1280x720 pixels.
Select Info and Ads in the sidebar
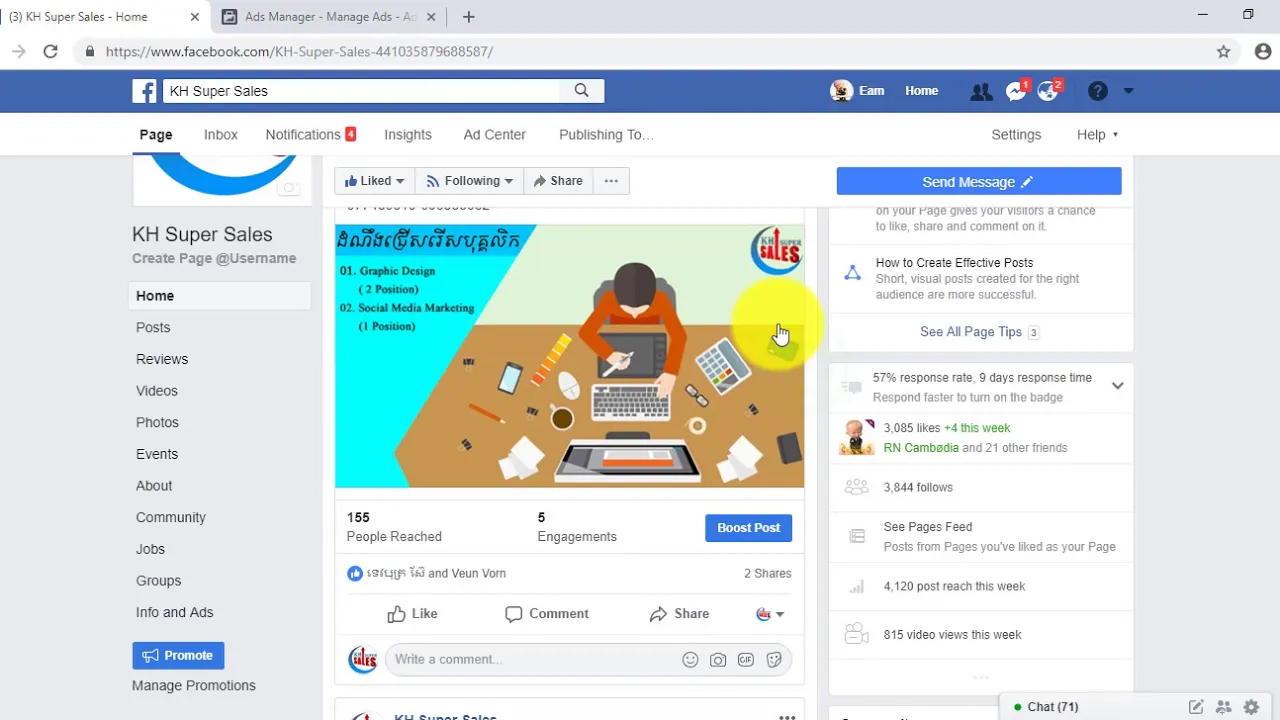175,612
